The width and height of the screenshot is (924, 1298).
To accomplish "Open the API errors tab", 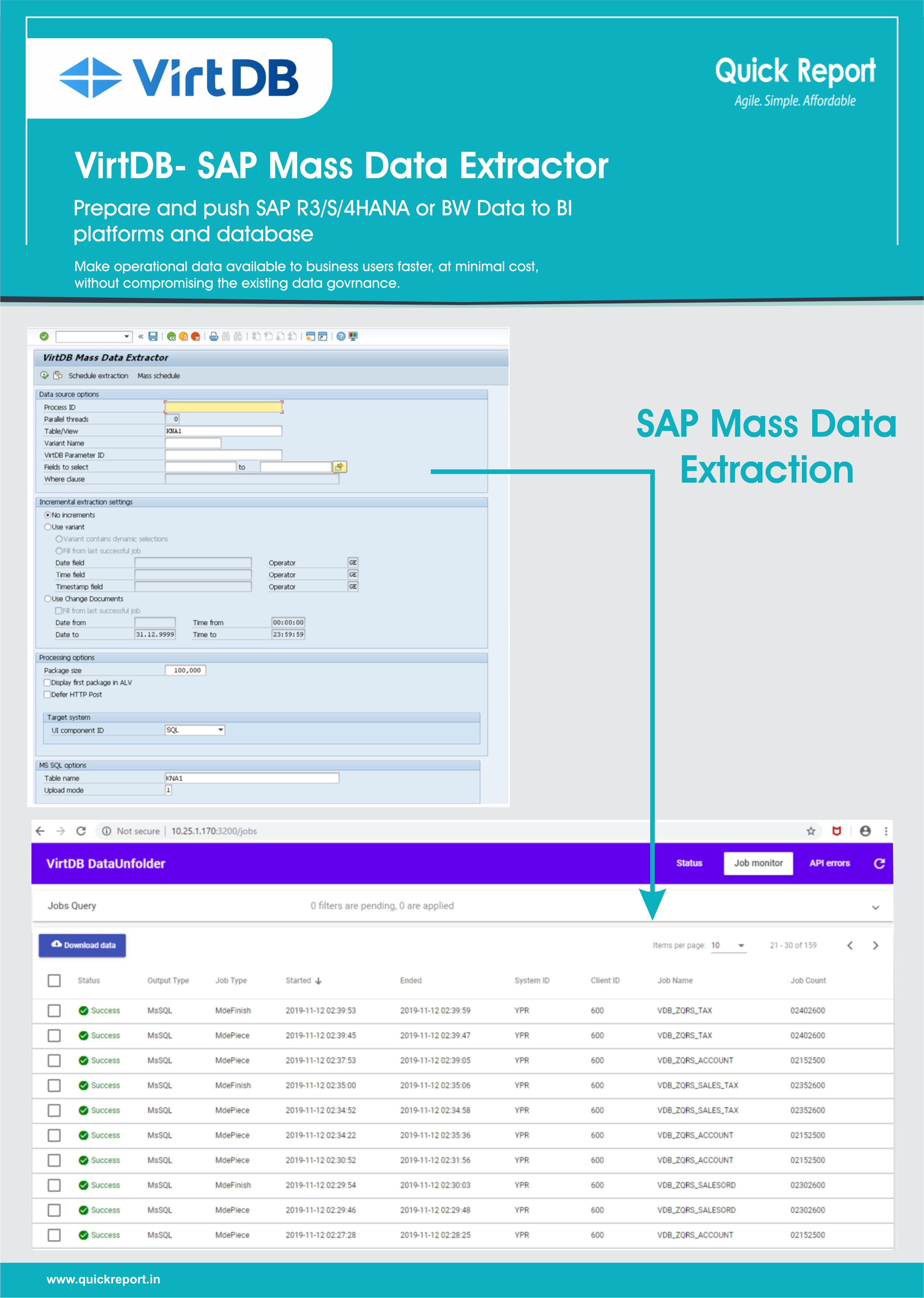I will (x=830, y=863).
